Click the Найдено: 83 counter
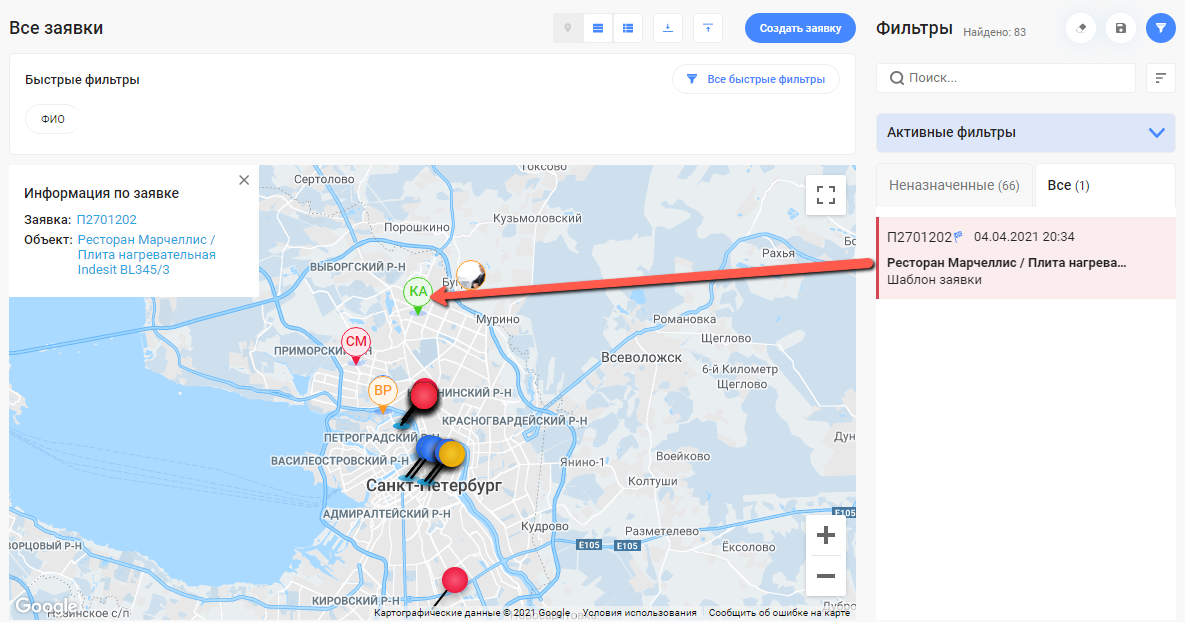Screen dimensions: 1185x622 (995, 32)
